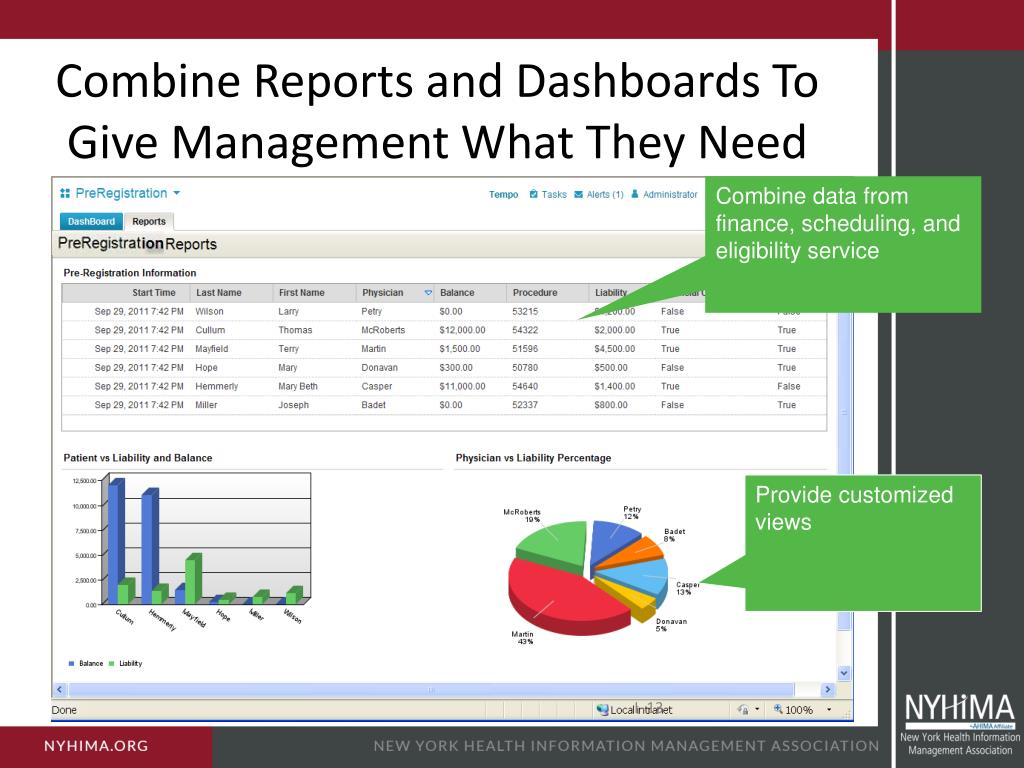Click the status bar protected mode icon
This screenshot has width=1024, height=768.
[x=743, y=709]
